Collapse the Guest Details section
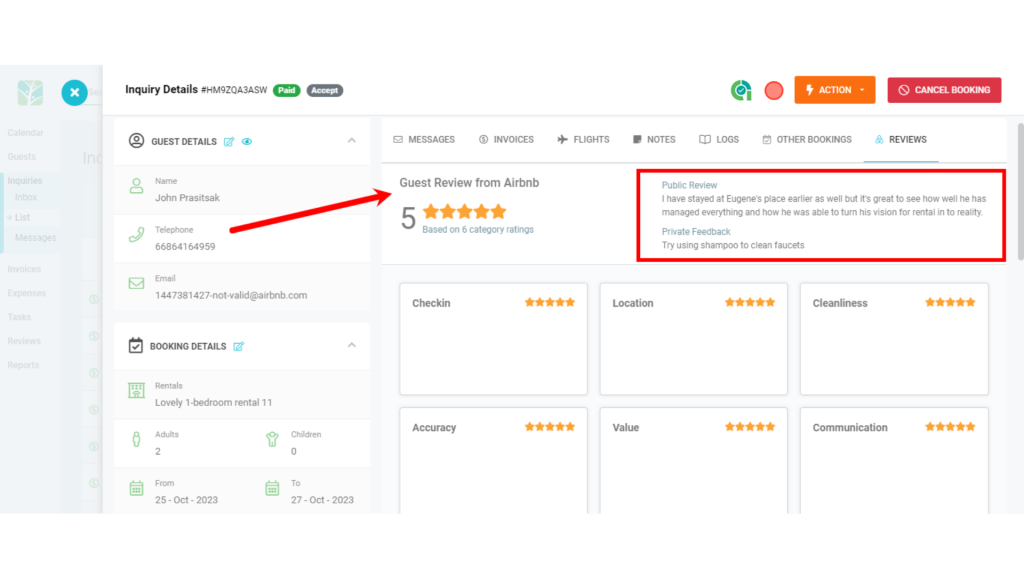Viewport: 1024px width, 576px height. 351,140
